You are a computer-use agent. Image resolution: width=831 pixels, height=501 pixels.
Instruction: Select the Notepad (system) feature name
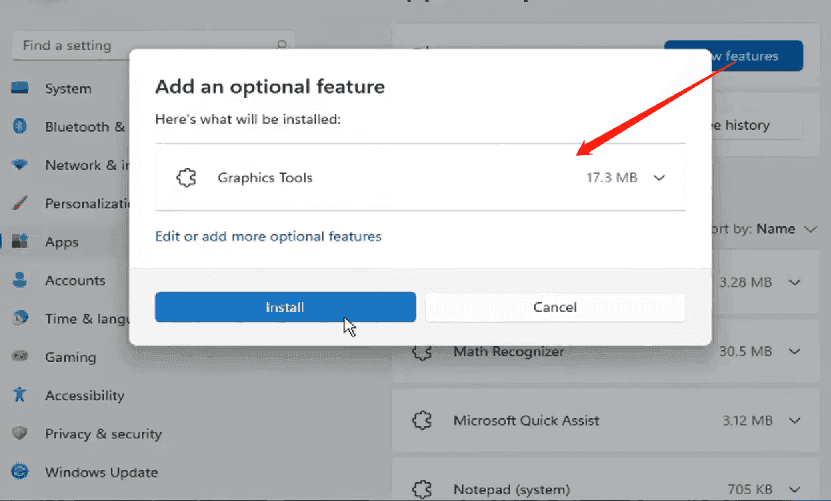pos(511,489)
